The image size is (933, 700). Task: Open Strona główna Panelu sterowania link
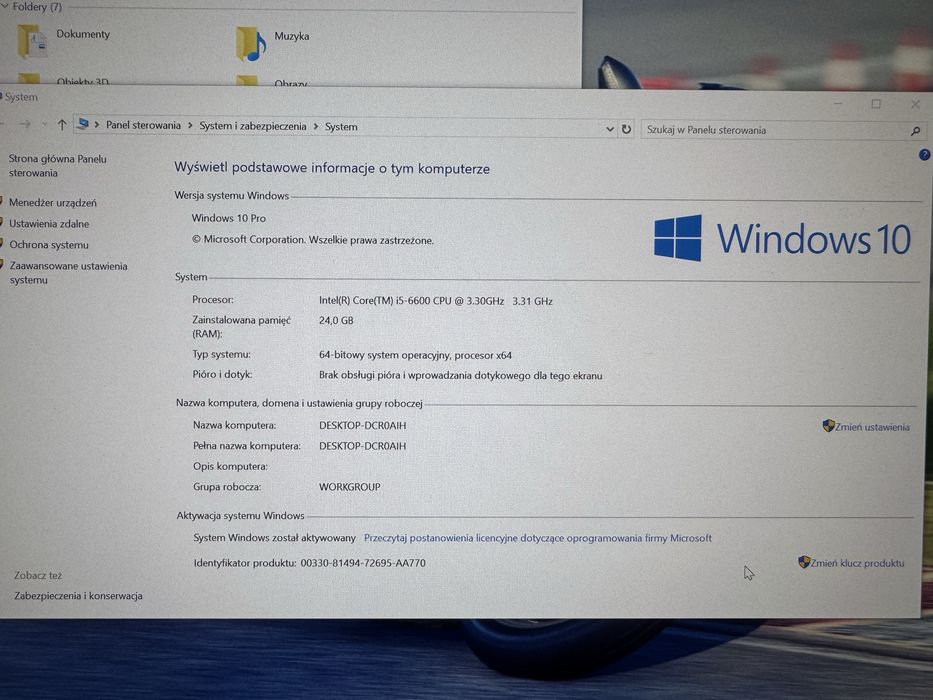click(57, 165)
